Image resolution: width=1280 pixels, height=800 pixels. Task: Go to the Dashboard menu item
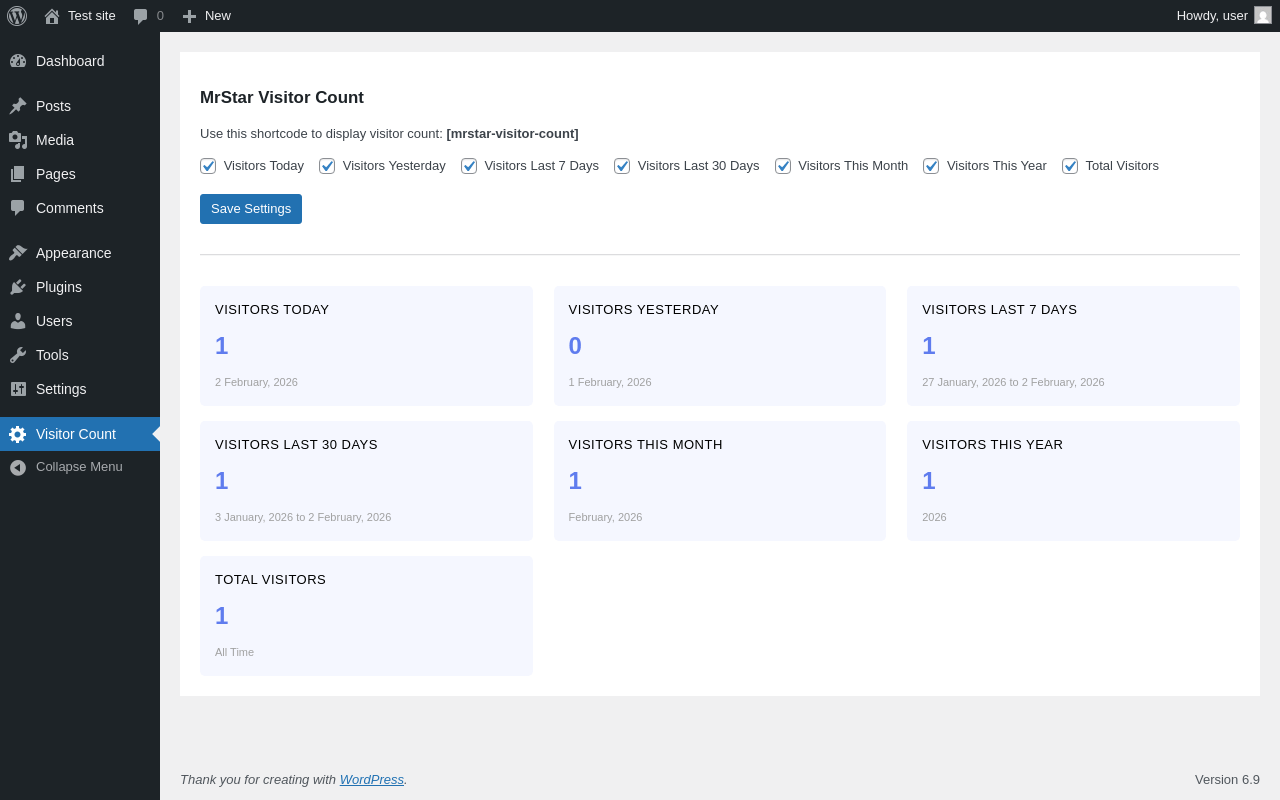click(x=70, y=61)
